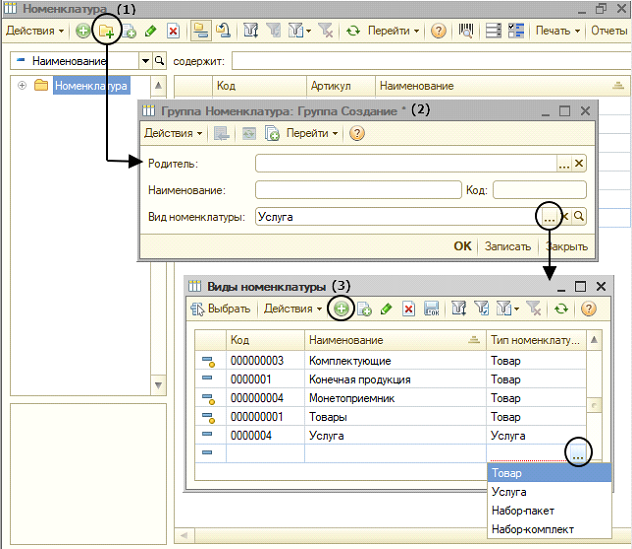Click green Add icon in Виды номенклатуры toolbar
632x549 pixels.
pos(341,309)
